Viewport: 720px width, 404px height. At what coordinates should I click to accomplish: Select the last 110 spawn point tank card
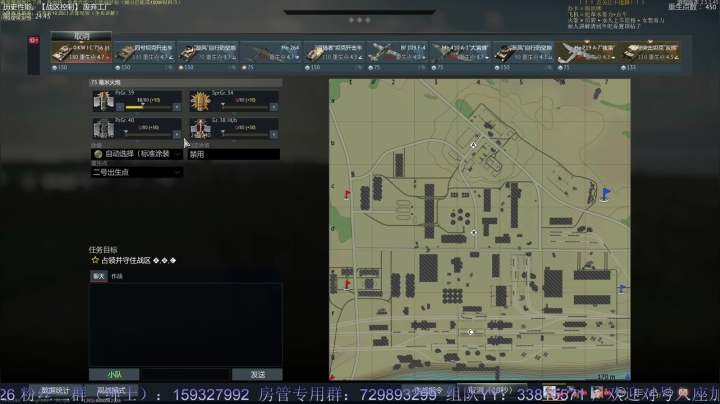pyautogui.click(x=651, y=52)
